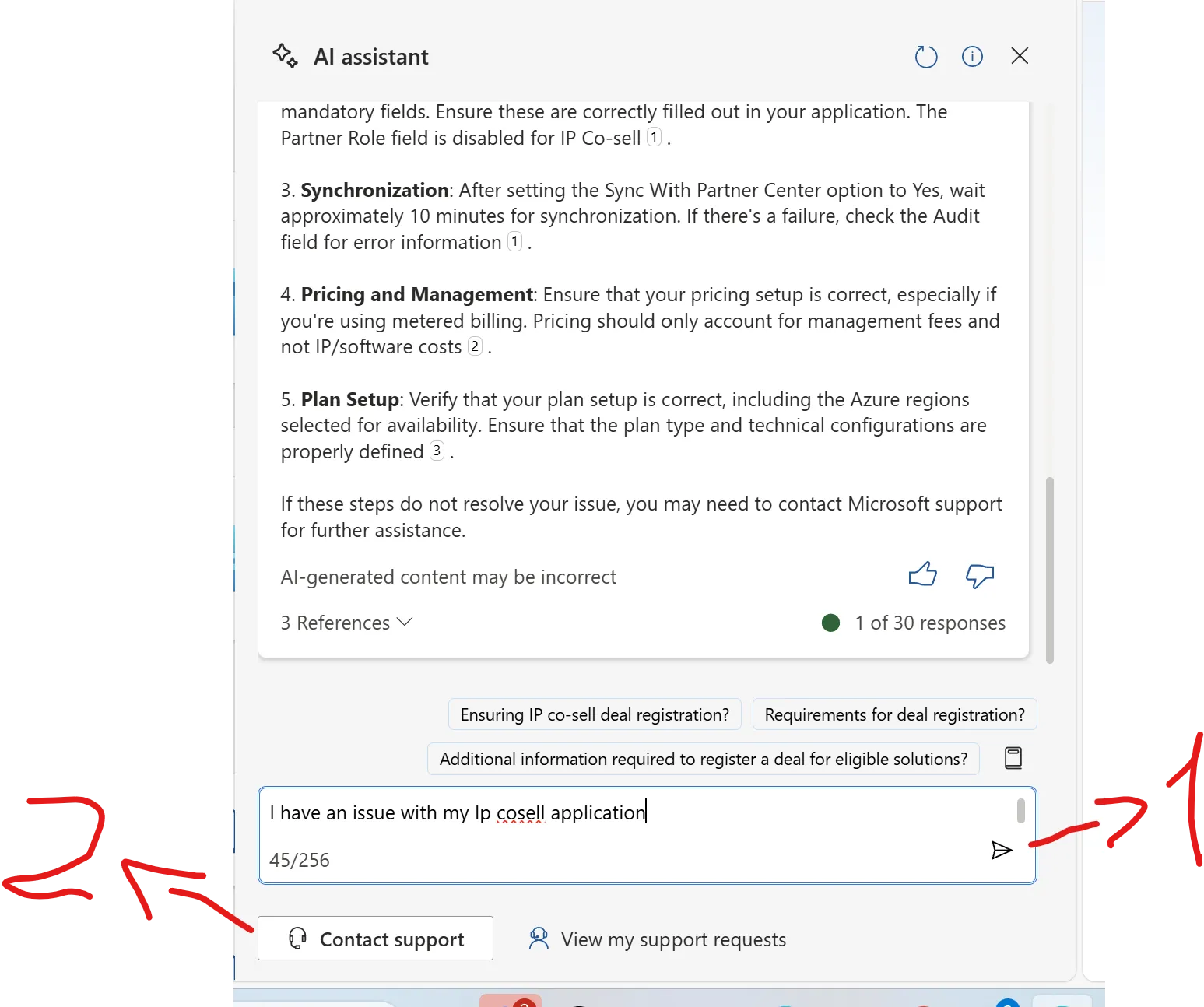Click the 'Pricing and Management' heading
This screenshot has width=1204, height=1007.
[x=416, y=294]
